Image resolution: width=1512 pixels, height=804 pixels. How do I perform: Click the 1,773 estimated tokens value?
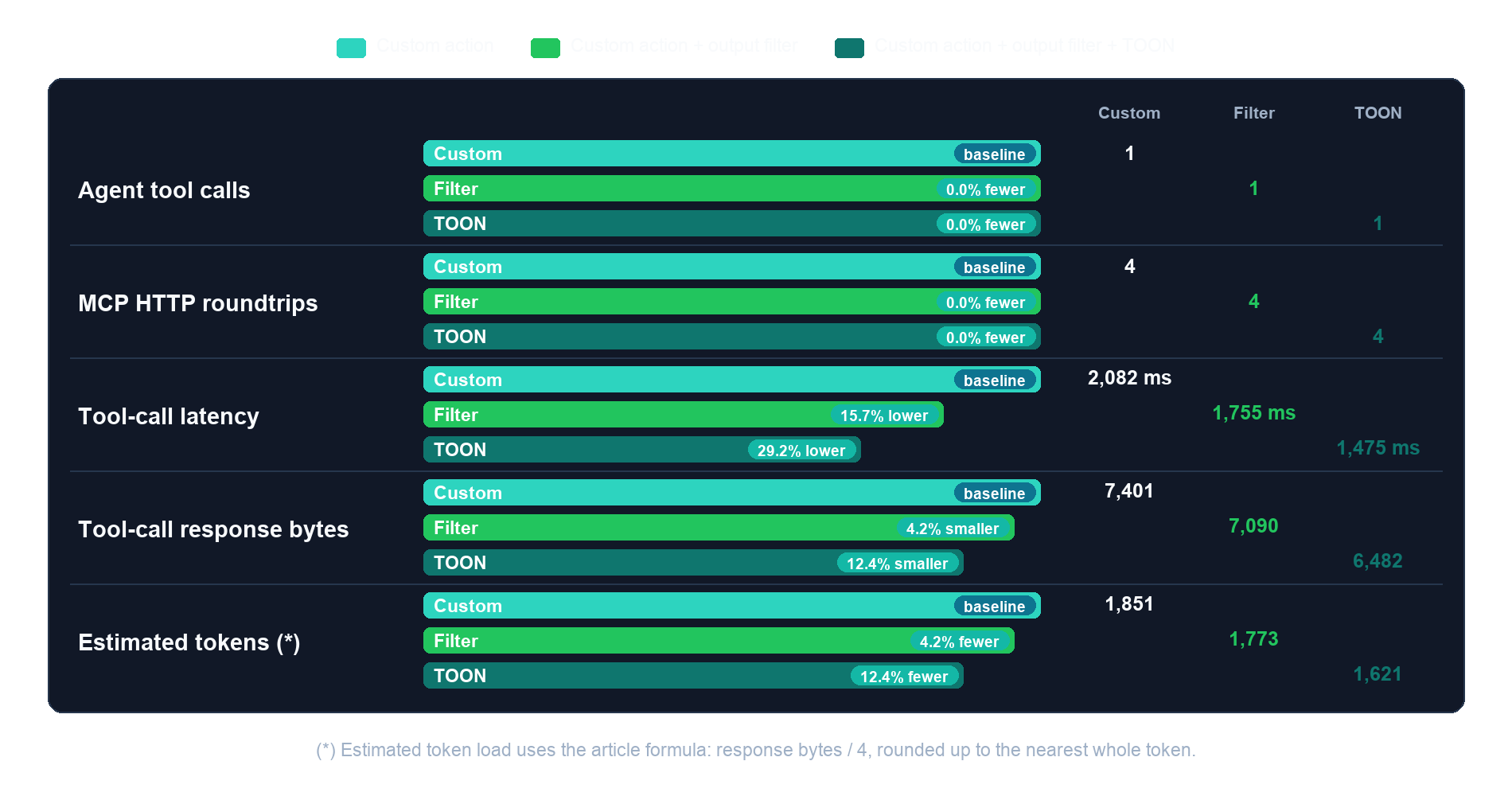pyautogui.click(x=1254, y=639)
